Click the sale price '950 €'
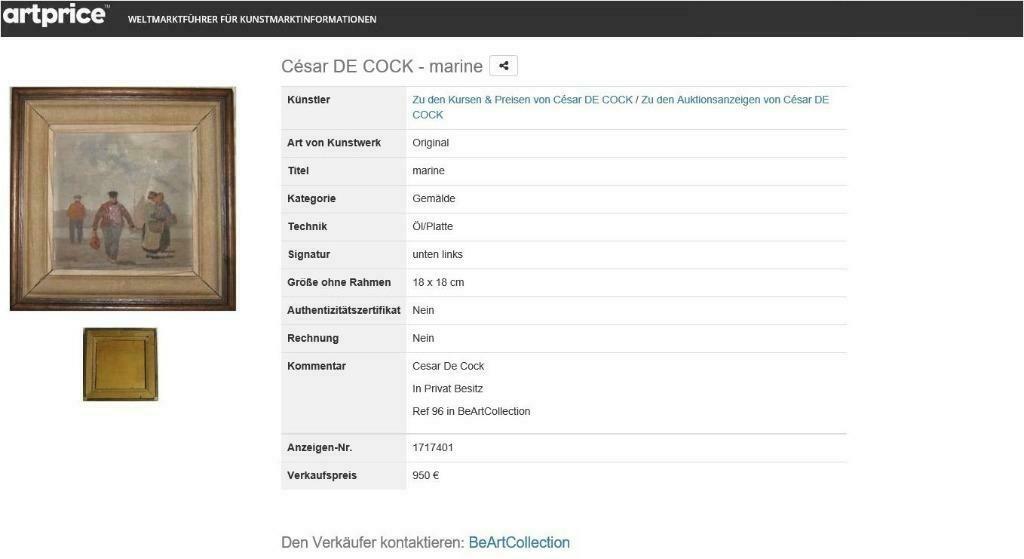The image size is (1024, 559). click(x=425, y=475)
